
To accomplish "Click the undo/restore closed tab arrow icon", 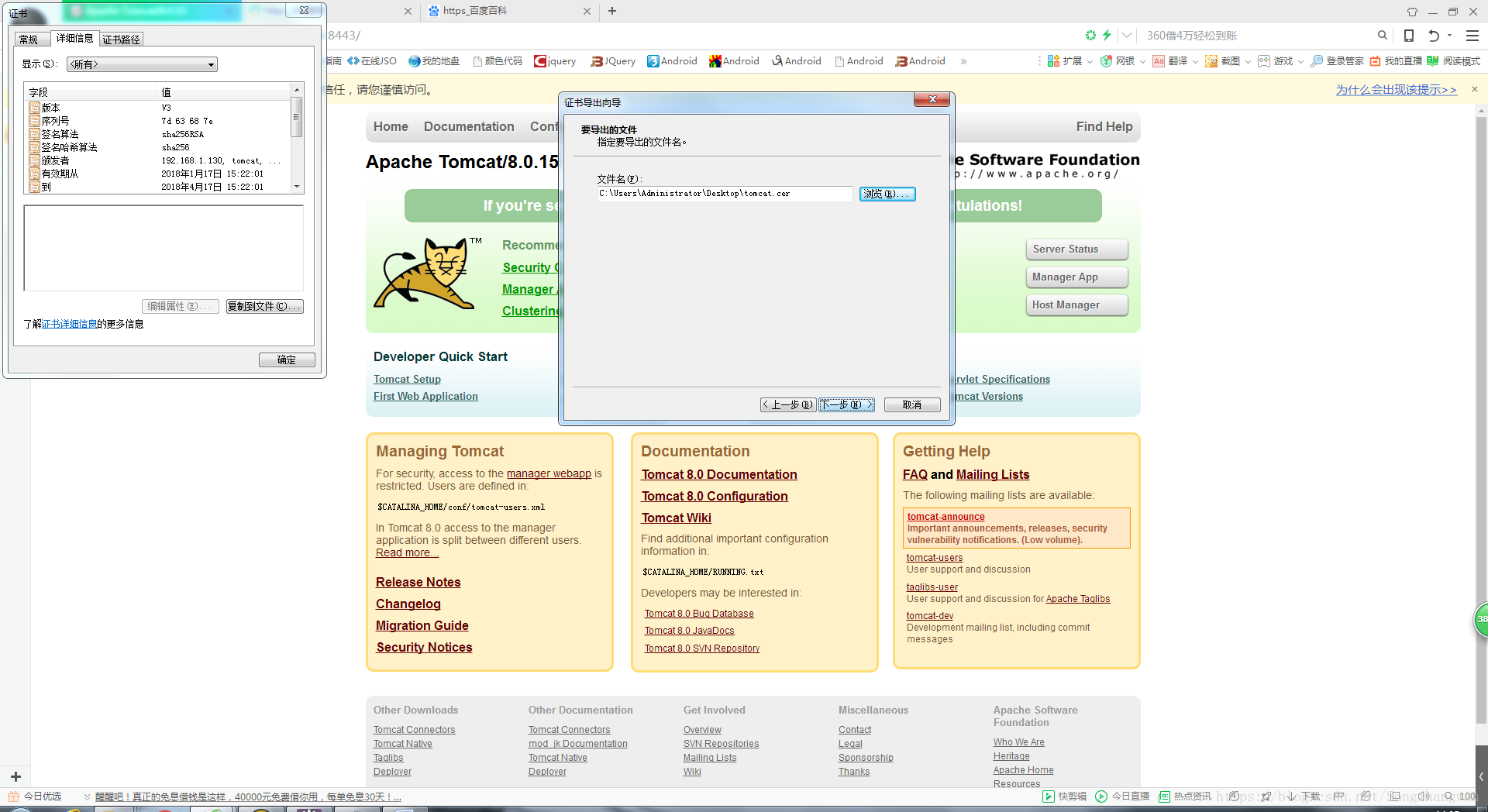I will tap(1434, 36).
